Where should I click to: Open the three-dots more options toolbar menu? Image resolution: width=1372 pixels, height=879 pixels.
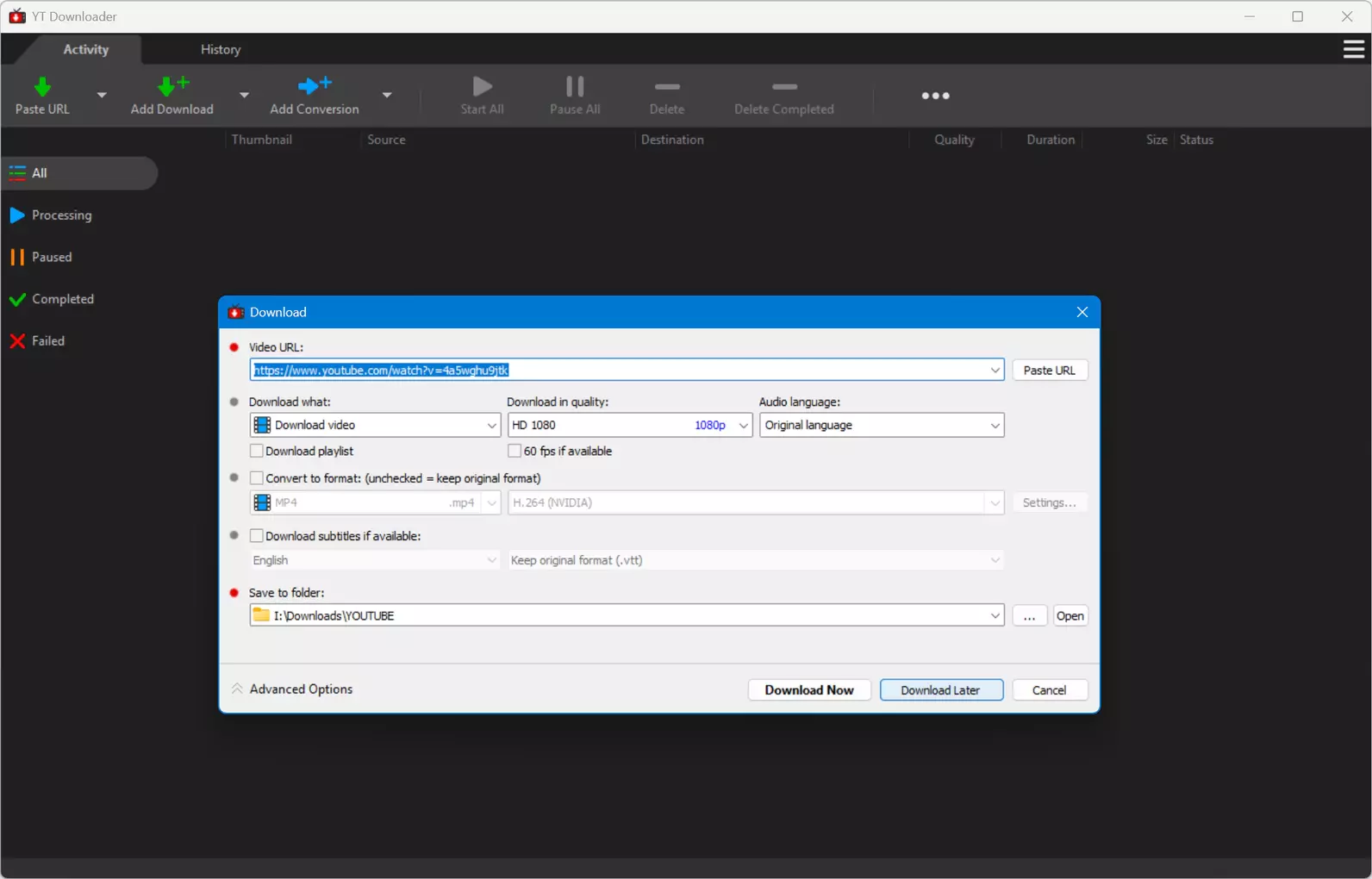click(935, 96)
